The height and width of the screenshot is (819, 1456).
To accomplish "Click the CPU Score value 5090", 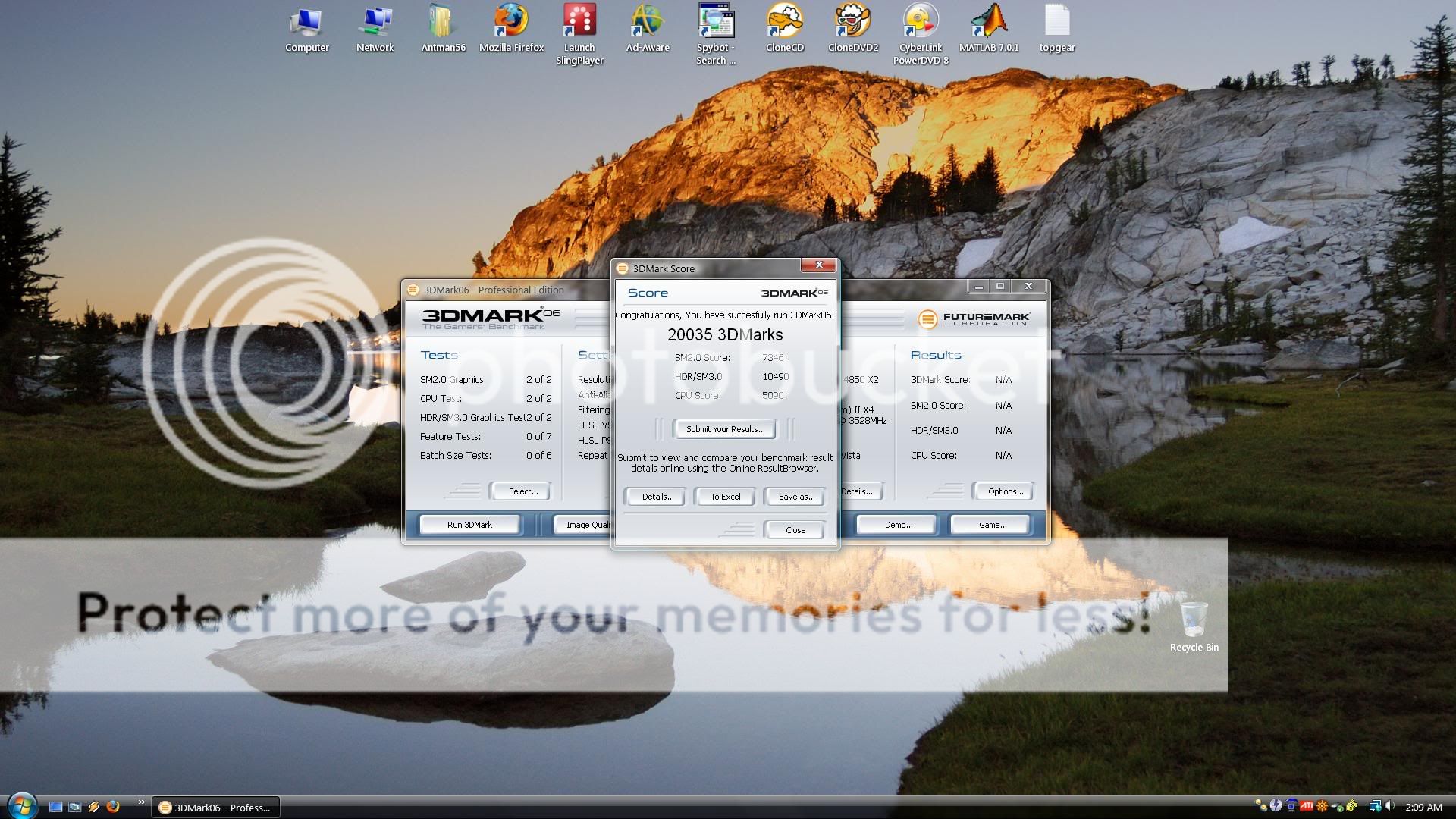I will tap(773, 395).
